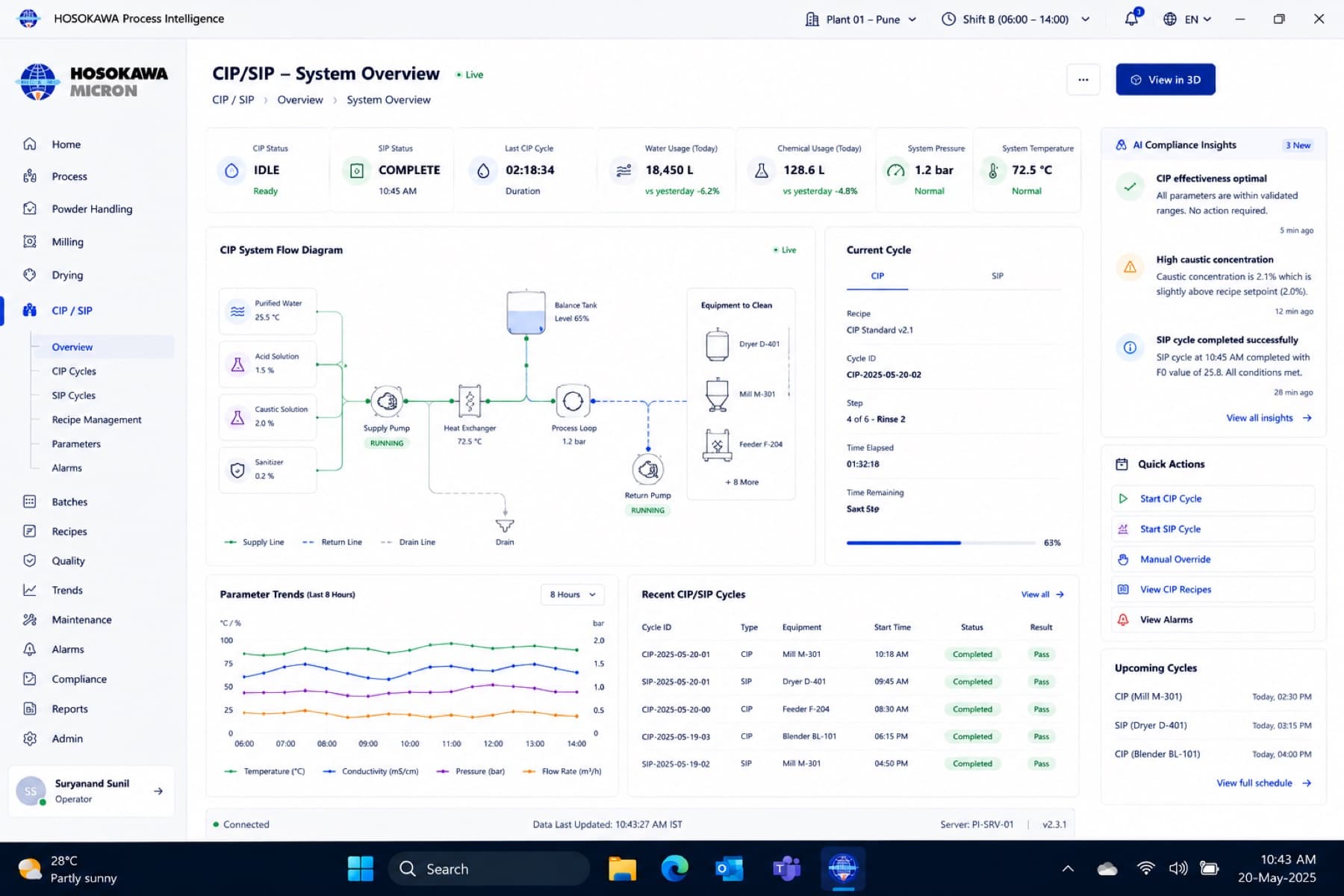Select the Alarms item under CIP / SIP
Image resolution: width=1344 pixels, height=896 pixels.
pos(67,468)
